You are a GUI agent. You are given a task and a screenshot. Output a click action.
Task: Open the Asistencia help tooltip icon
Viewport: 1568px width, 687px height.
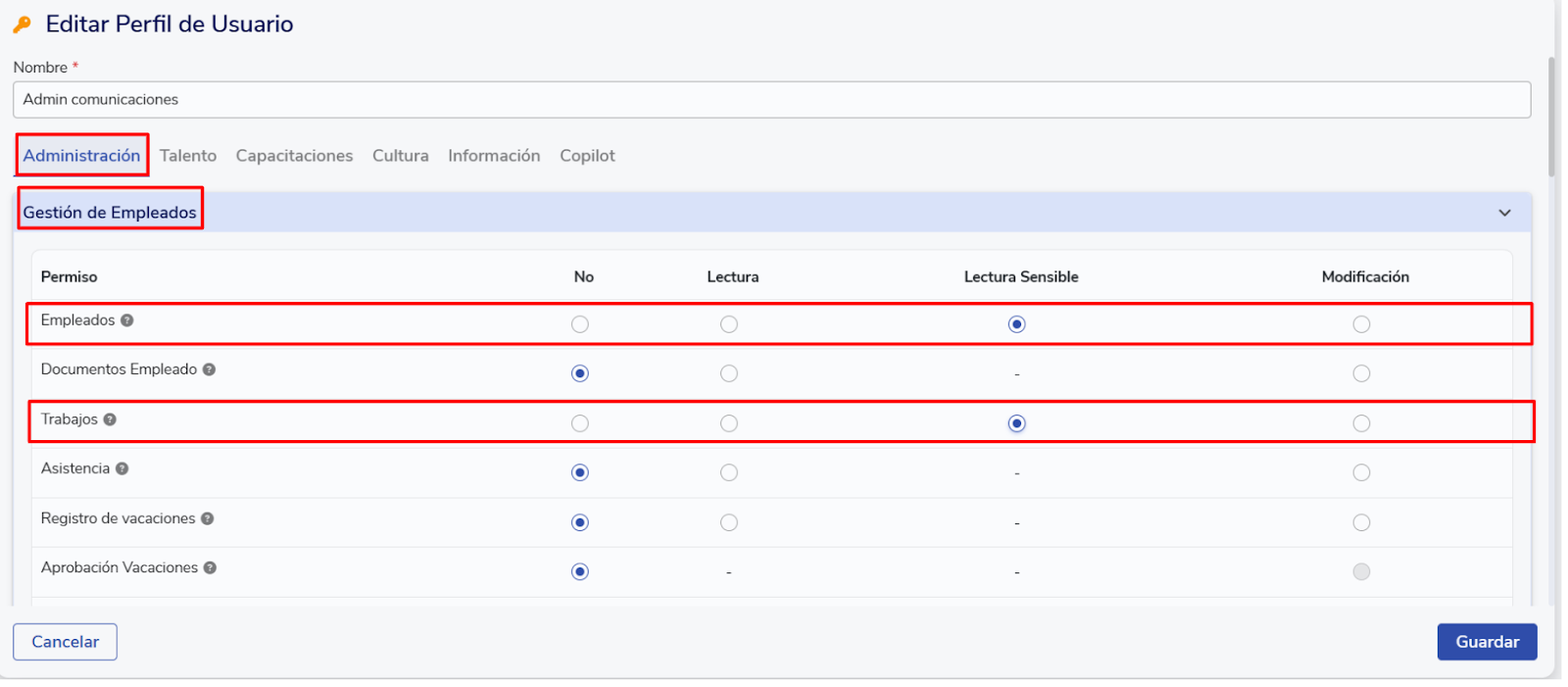click(122, 468)
